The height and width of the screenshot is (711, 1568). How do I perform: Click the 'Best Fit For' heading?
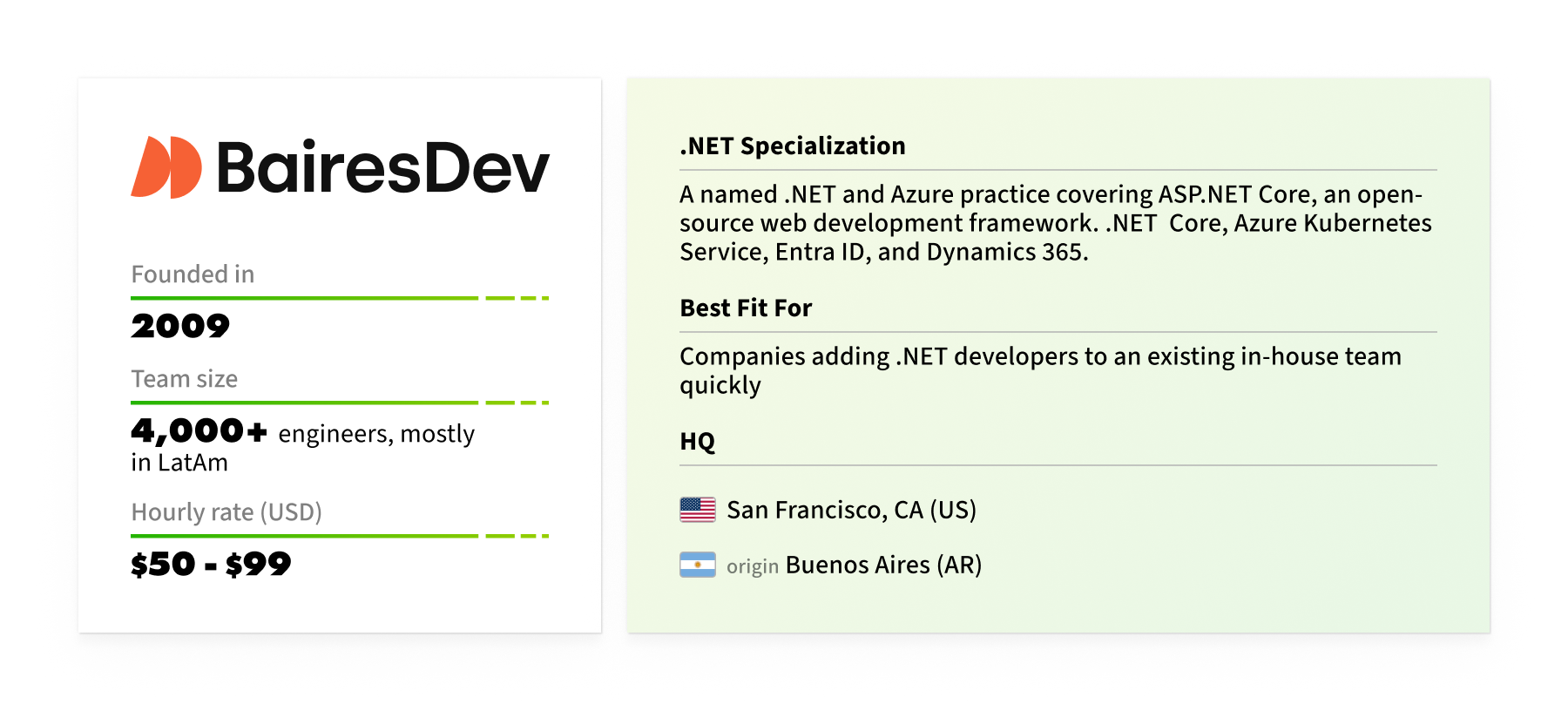tap(746, 308)
